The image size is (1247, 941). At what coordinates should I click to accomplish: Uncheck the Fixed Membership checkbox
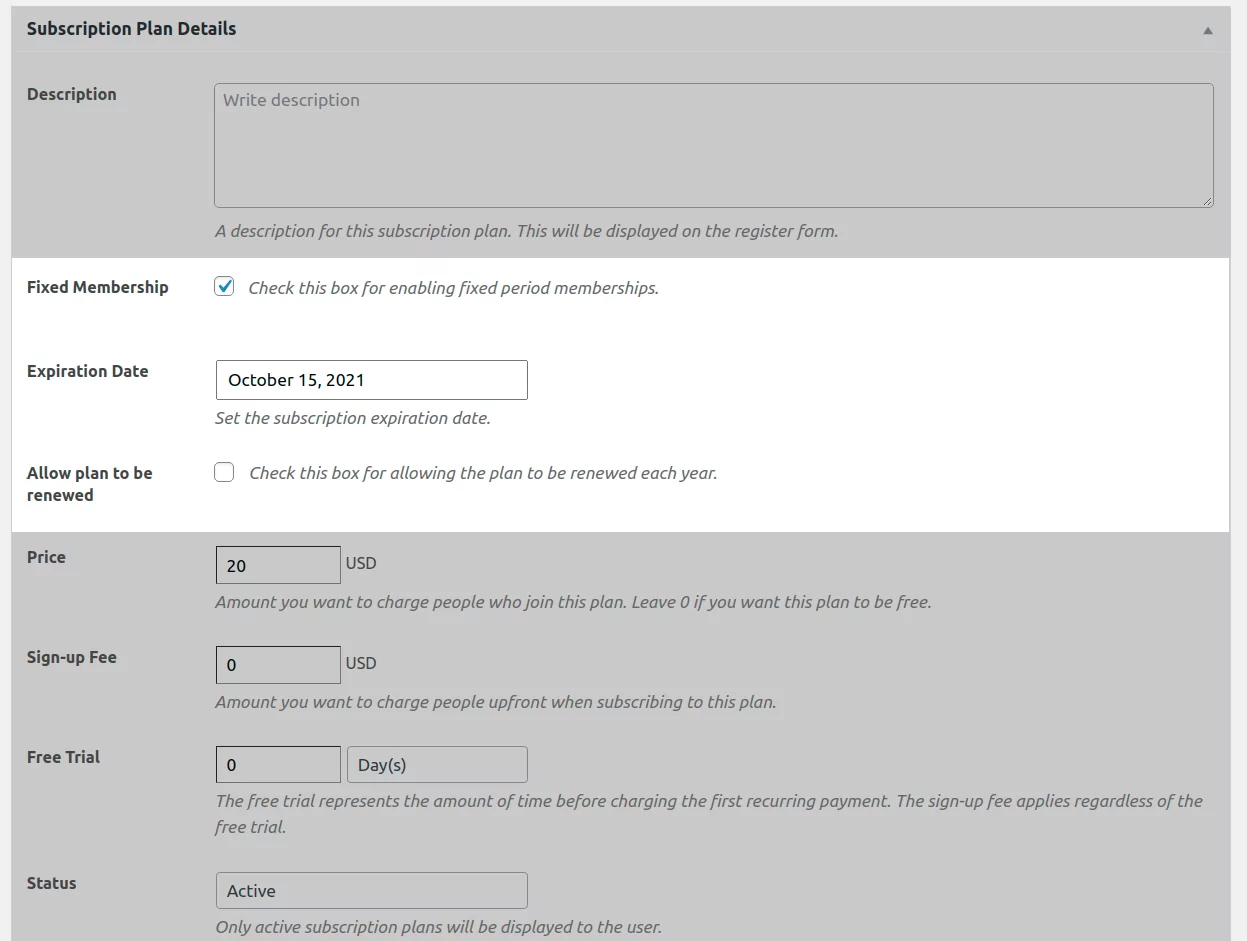pos(225,287)
